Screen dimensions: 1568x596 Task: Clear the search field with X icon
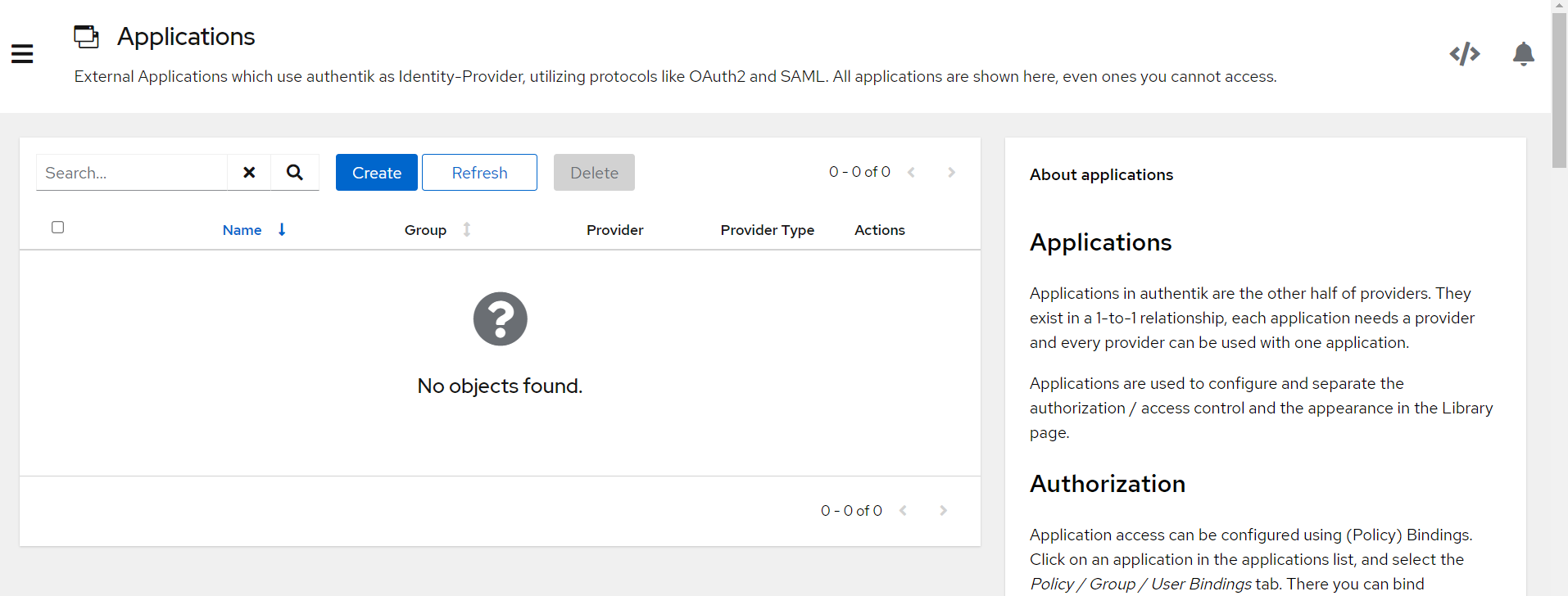pos(249,173)
